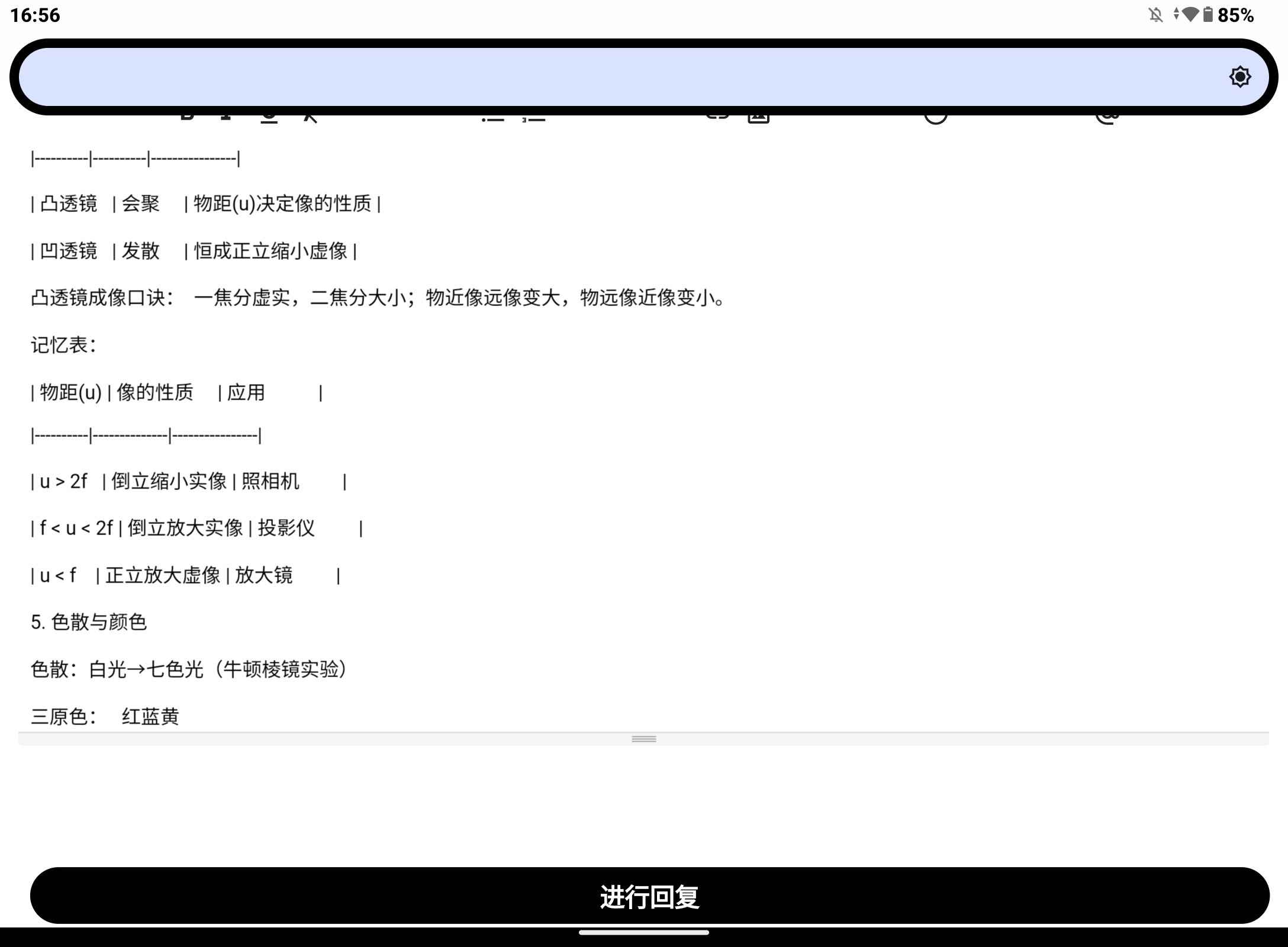Screen dimensions: 1288x947
Task: Tap the 85% battery percentage
Action: (1235, 15)
